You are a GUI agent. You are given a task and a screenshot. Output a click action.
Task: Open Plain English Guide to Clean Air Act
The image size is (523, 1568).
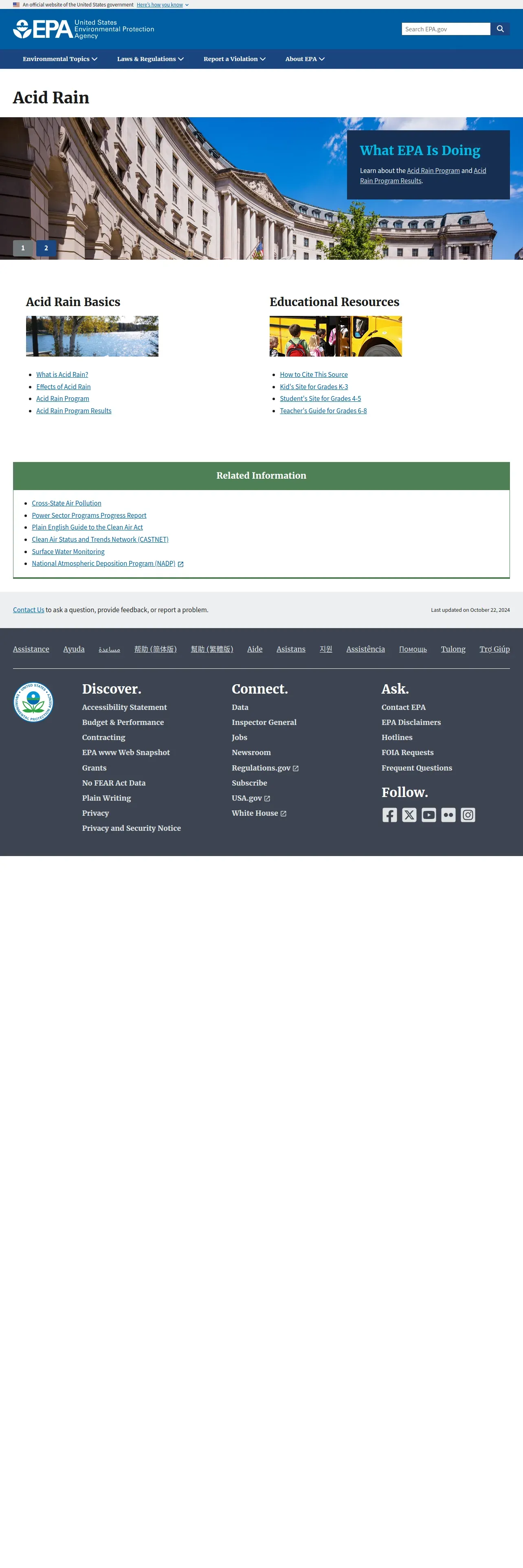(x=87, y=527)
